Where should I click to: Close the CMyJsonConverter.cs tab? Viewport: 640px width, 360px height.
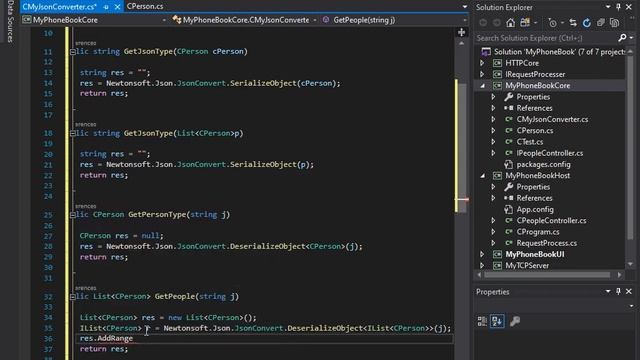117,7
